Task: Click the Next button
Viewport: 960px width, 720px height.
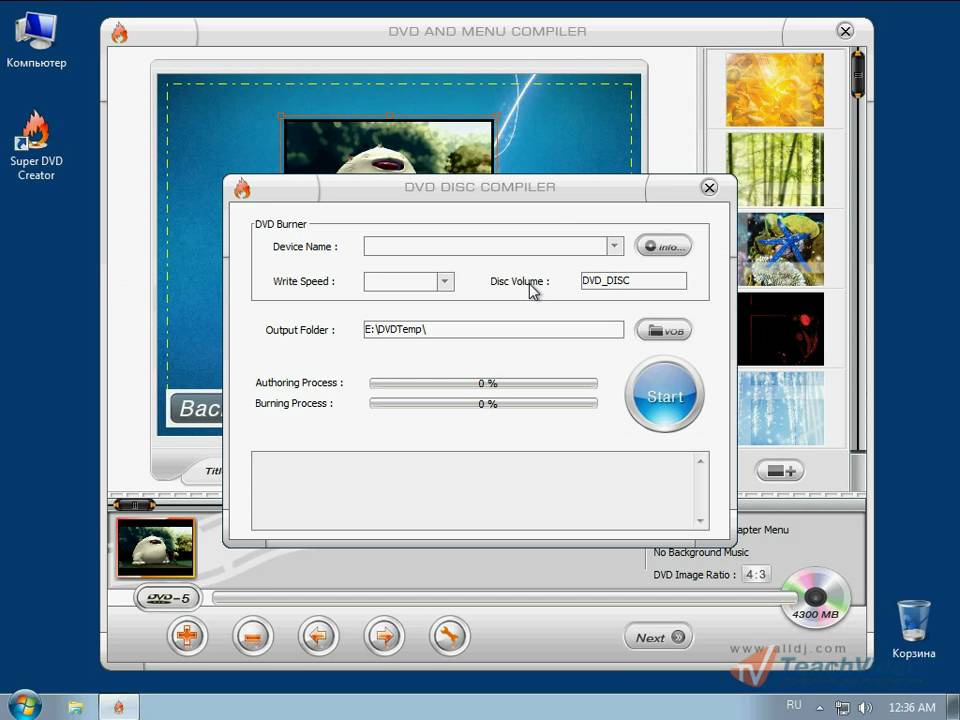Action: 659,637
